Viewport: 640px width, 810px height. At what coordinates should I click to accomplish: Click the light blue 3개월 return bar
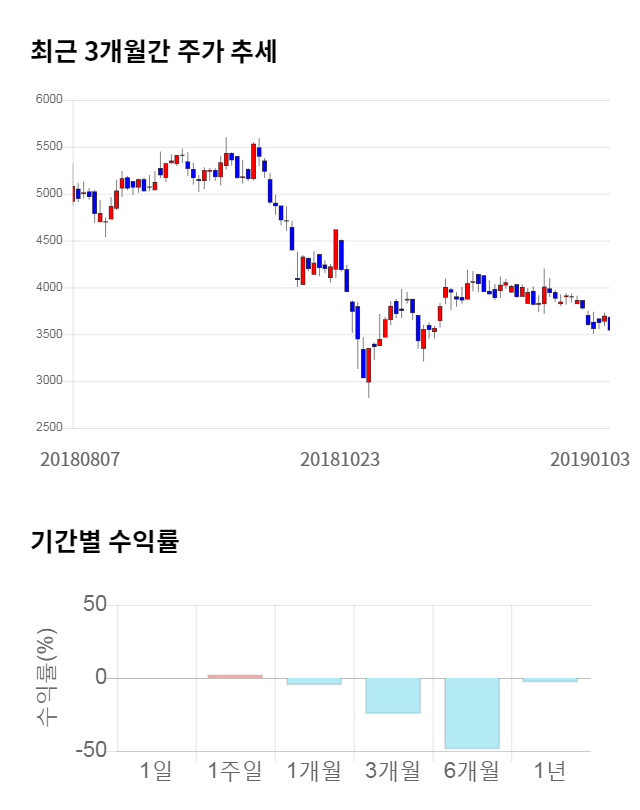pos(393,696)
